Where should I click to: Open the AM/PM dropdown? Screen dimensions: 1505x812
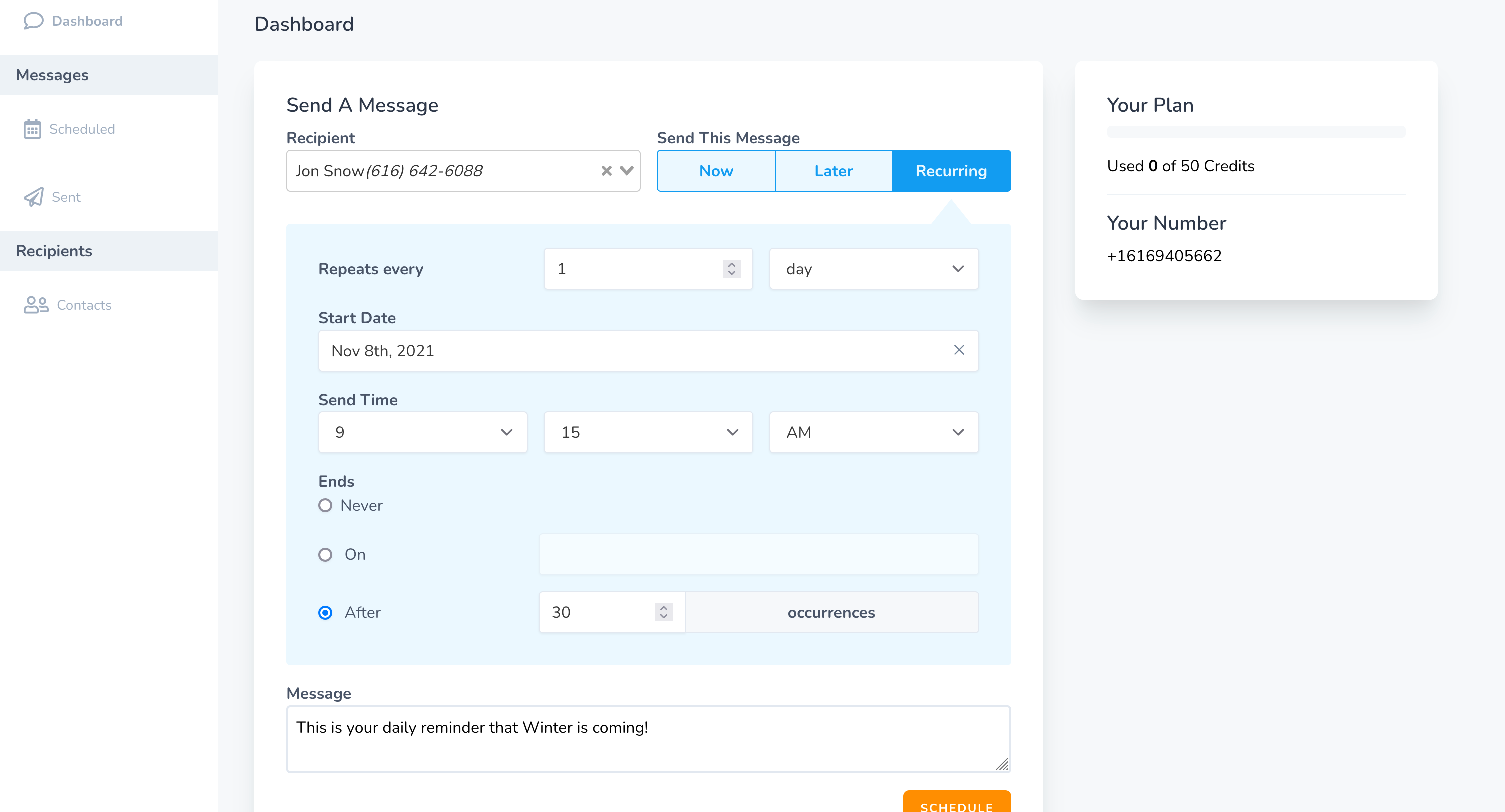[x=873, y=432]
